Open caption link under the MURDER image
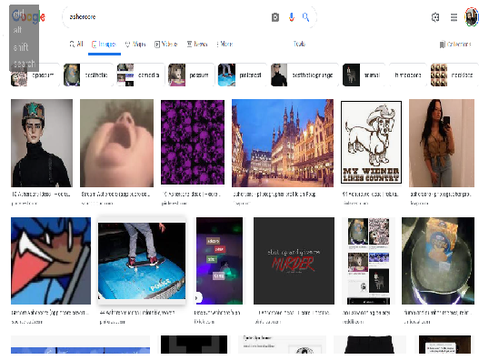The width and height of the screenshot is (479, 360). pyautogui.click(x=294, y=313)
